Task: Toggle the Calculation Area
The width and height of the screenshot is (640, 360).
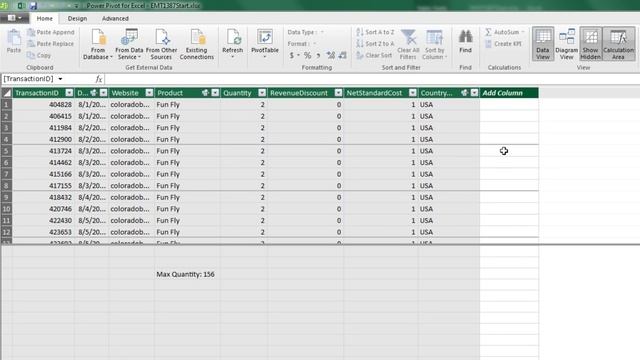Action: (618, 44)
